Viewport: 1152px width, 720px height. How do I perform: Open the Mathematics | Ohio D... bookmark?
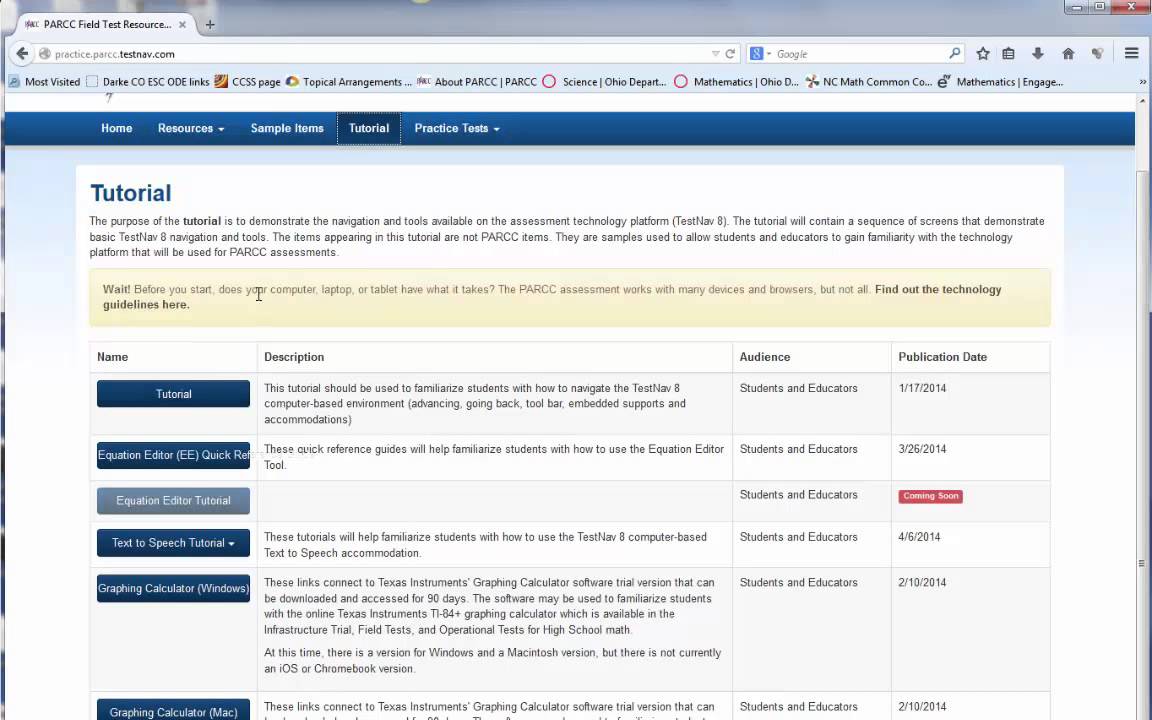[x=736, y=82]
